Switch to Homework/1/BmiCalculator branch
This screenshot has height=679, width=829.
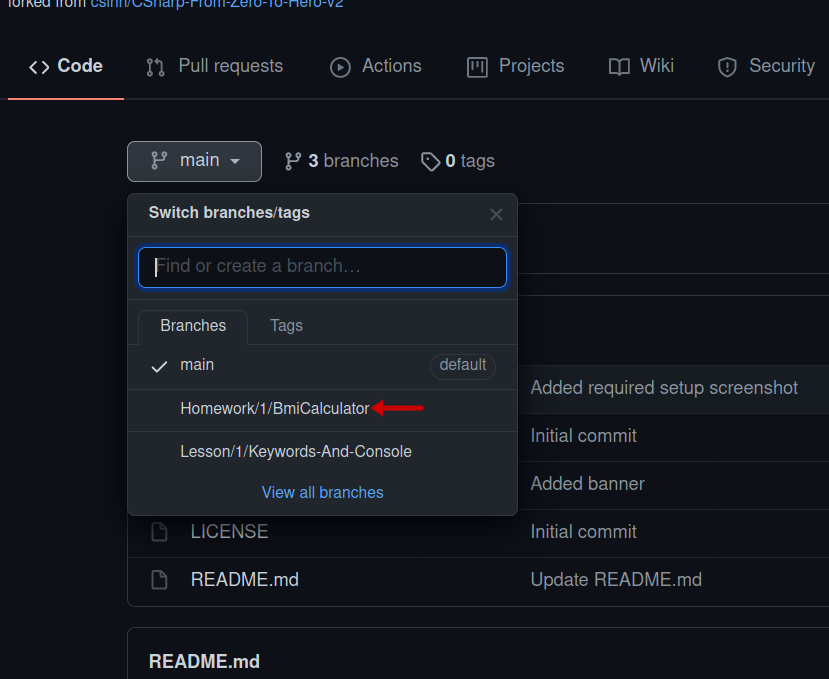(323, 409)
